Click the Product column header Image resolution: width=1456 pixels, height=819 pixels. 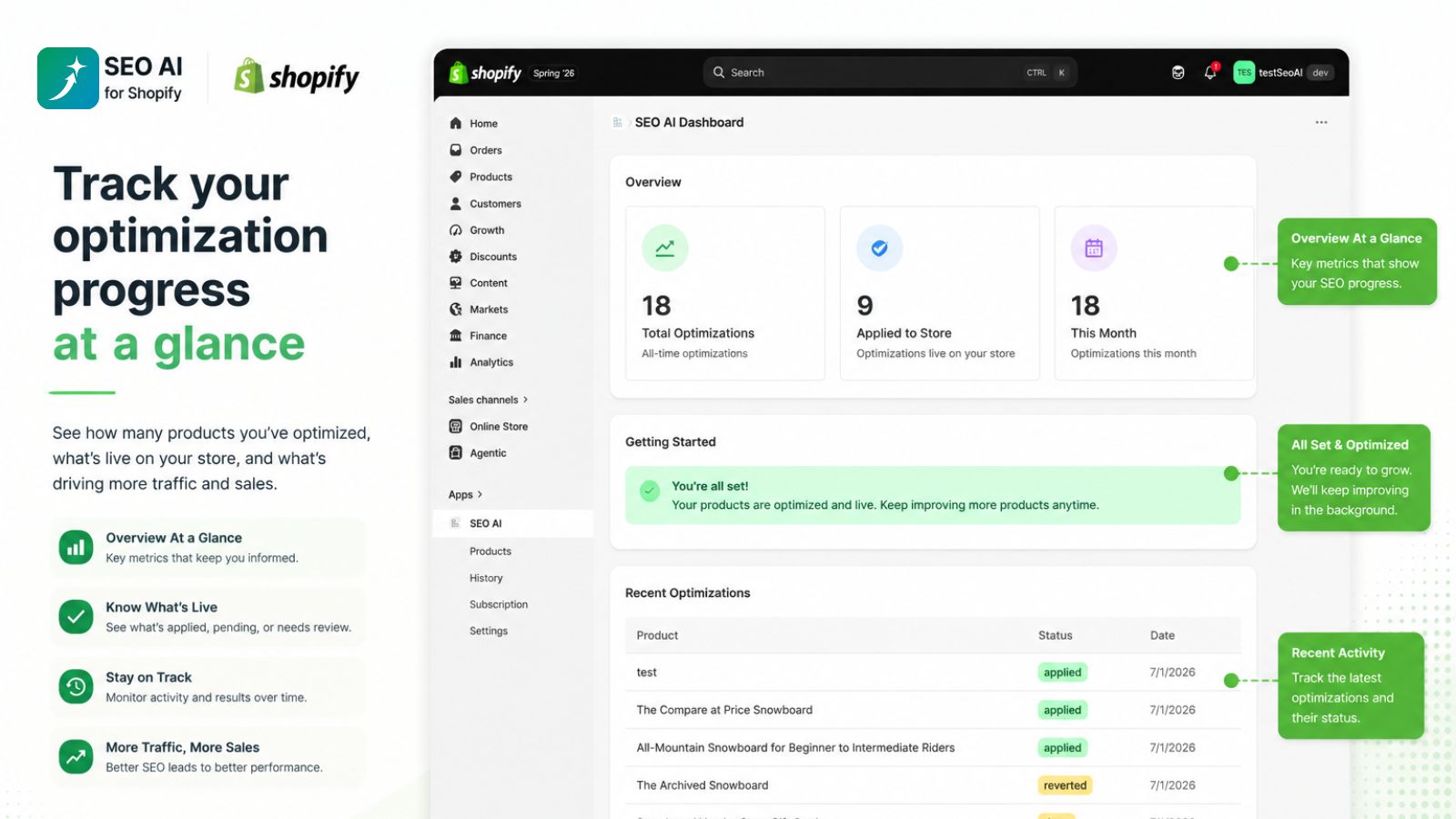657,635
